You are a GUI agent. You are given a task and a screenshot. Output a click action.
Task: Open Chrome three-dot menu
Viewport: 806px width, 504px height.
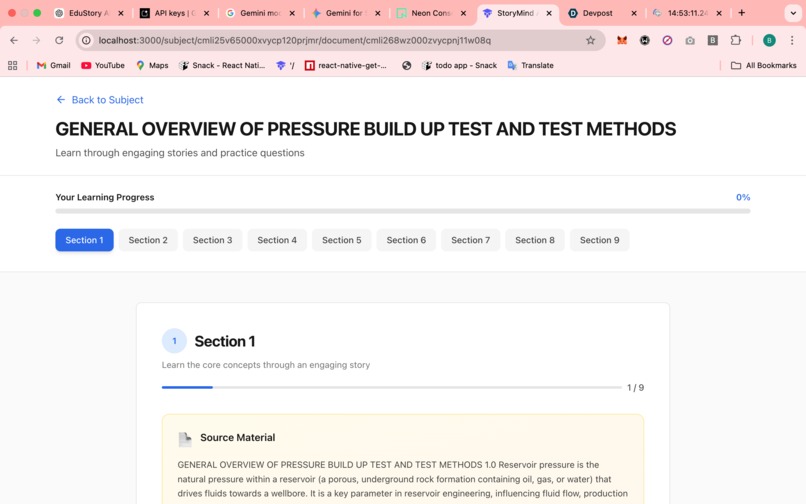point(792,40)
